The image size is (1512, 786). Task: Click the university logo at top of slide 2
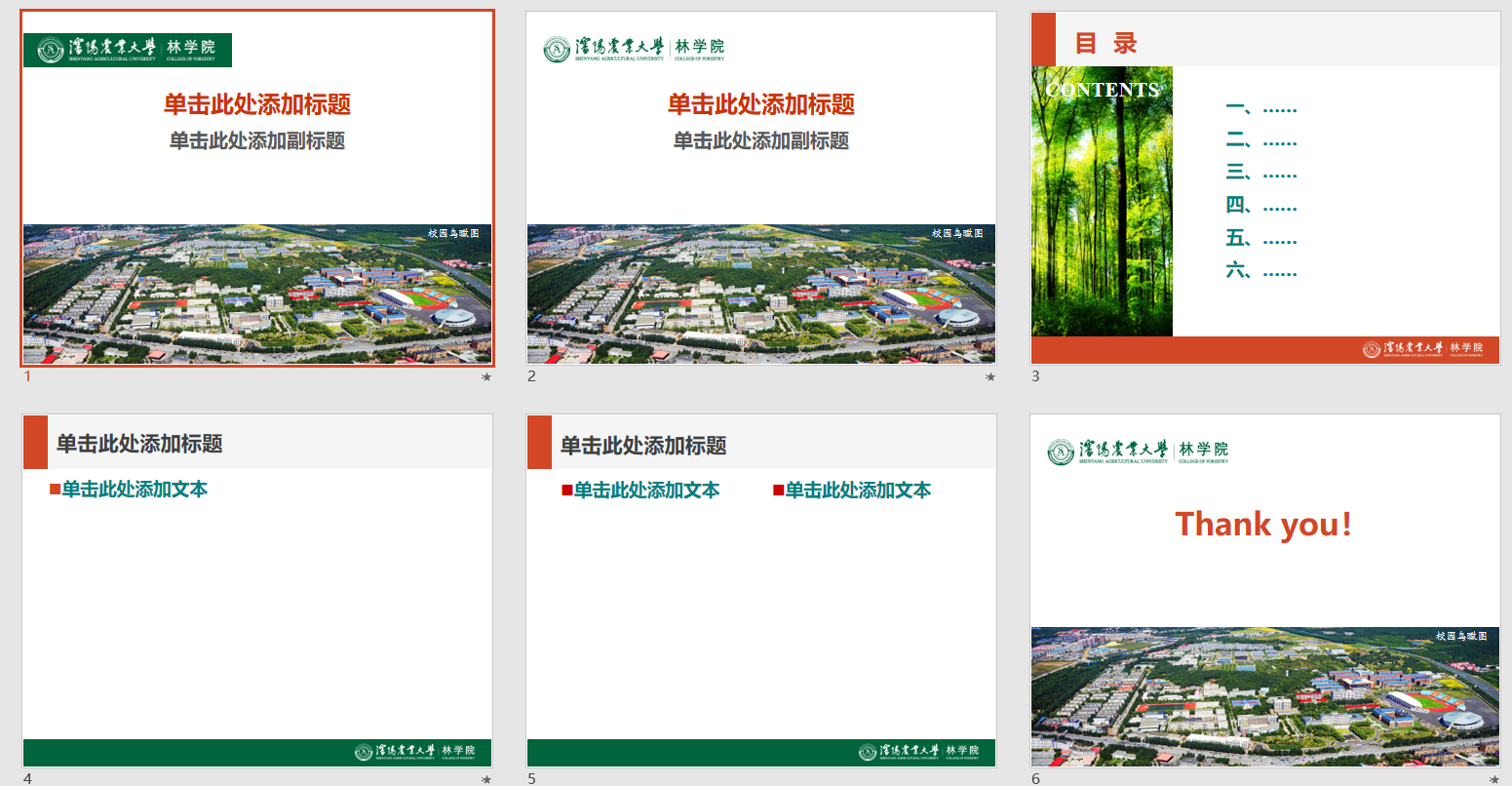point(634,49)
